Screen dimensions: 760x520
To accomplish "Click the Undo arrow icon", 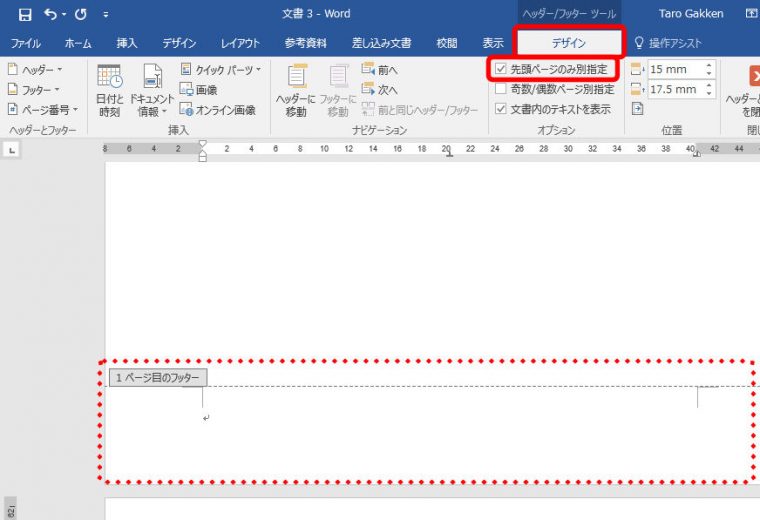I will click(50, 14).
